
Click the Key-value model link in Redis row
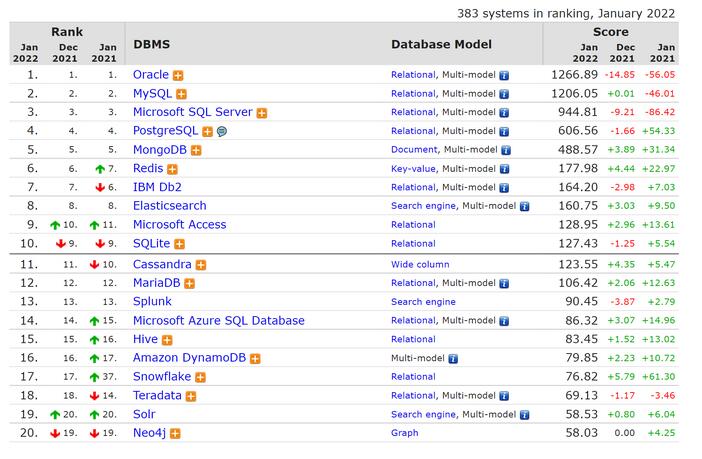coord(413,168)
